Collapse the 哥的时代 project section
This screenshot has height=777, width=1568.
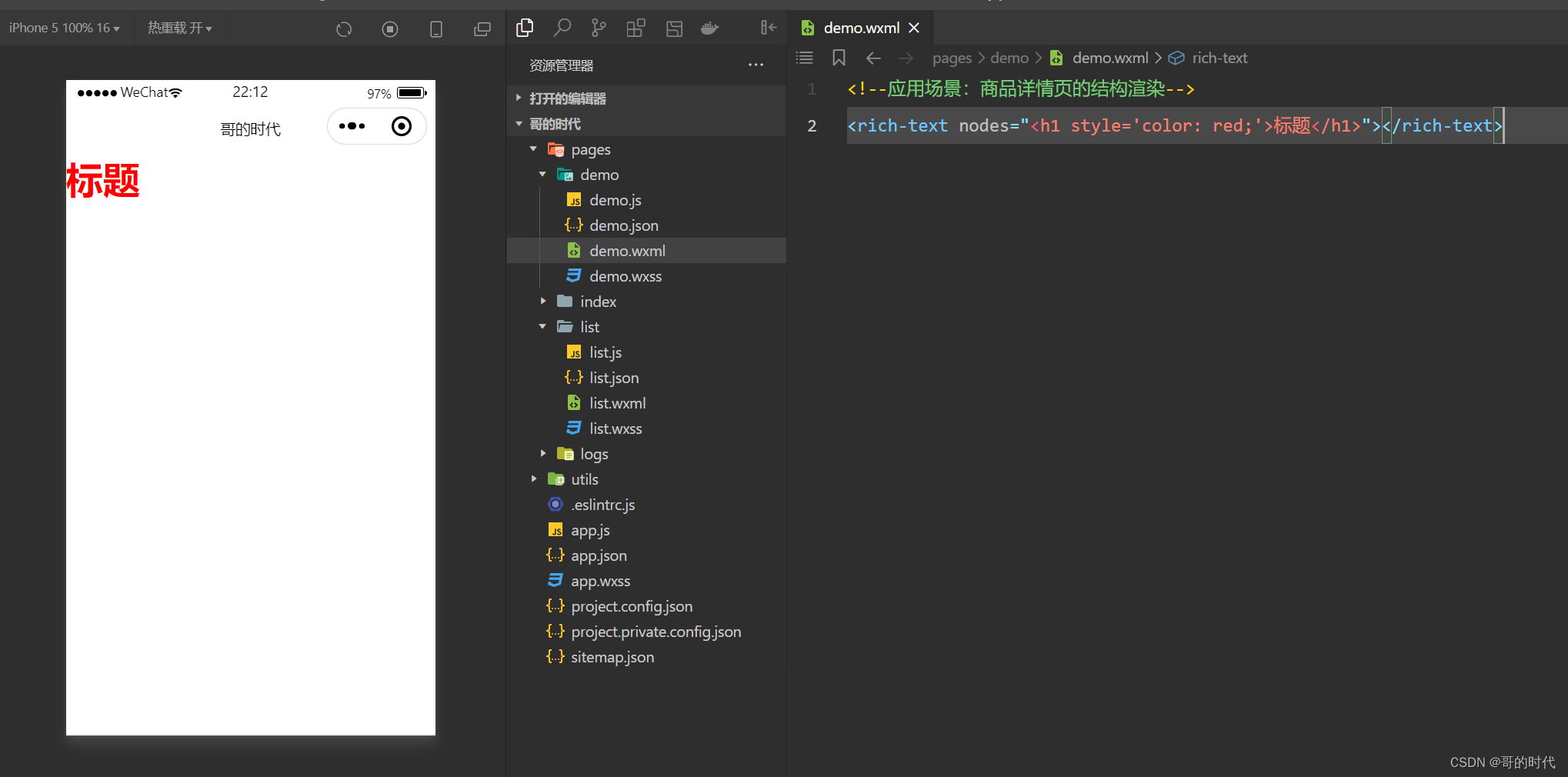[646, 124]
